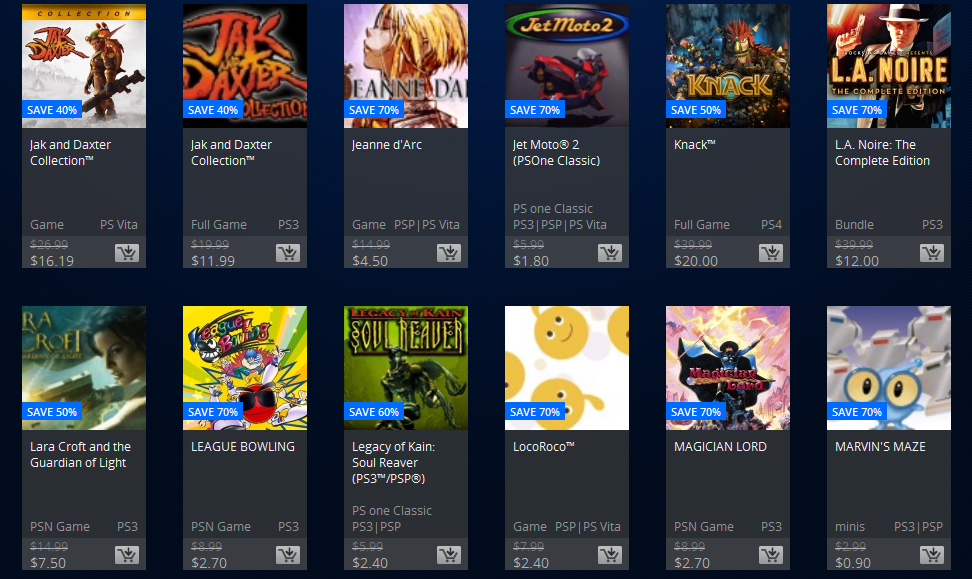Add L.A. Noire Complete Edition to cart
The height and width of the screenshot is (579, 972).
click(932, 253)
